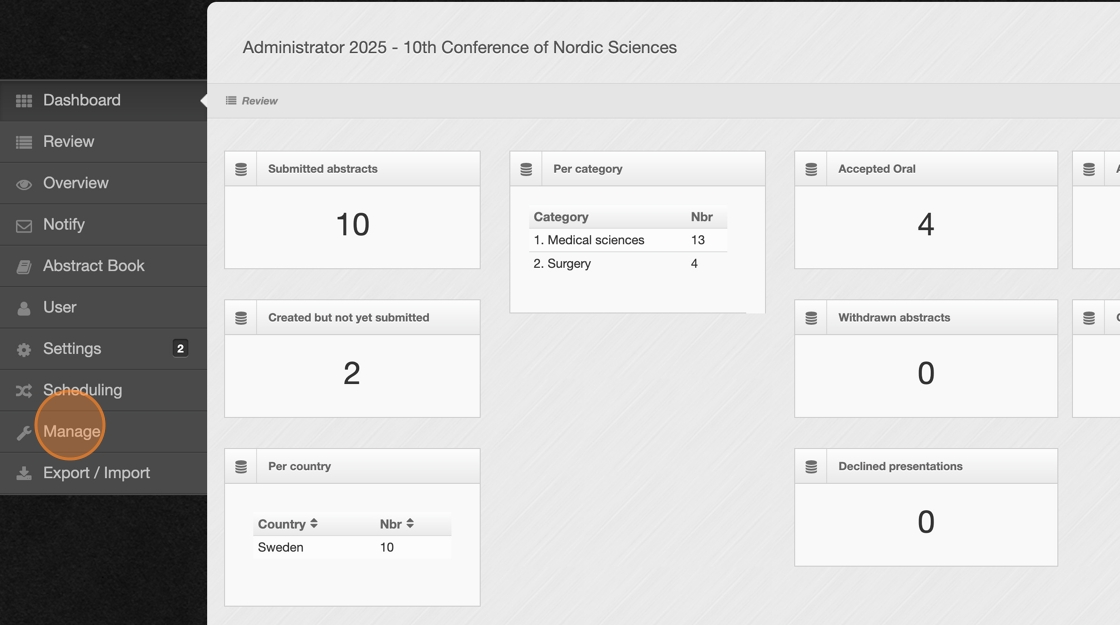Click the Settings gear icon
The image size is (1120, 625).
(x=24, y=350)
